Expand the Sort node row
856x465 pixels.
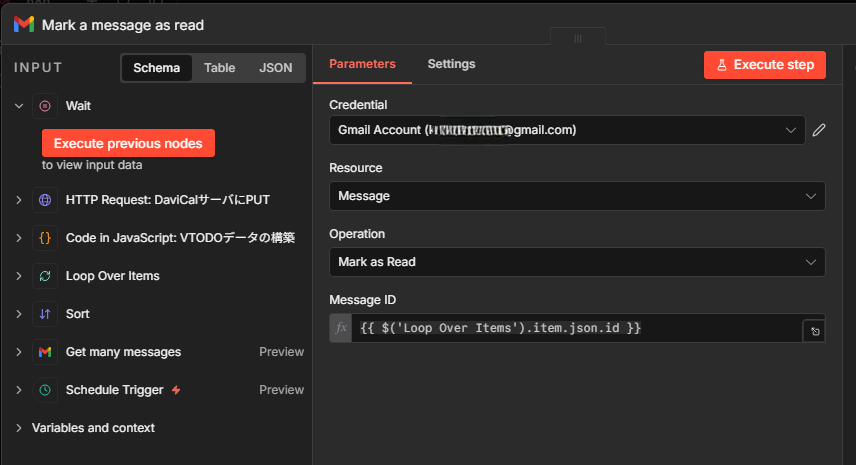(19, 314)
